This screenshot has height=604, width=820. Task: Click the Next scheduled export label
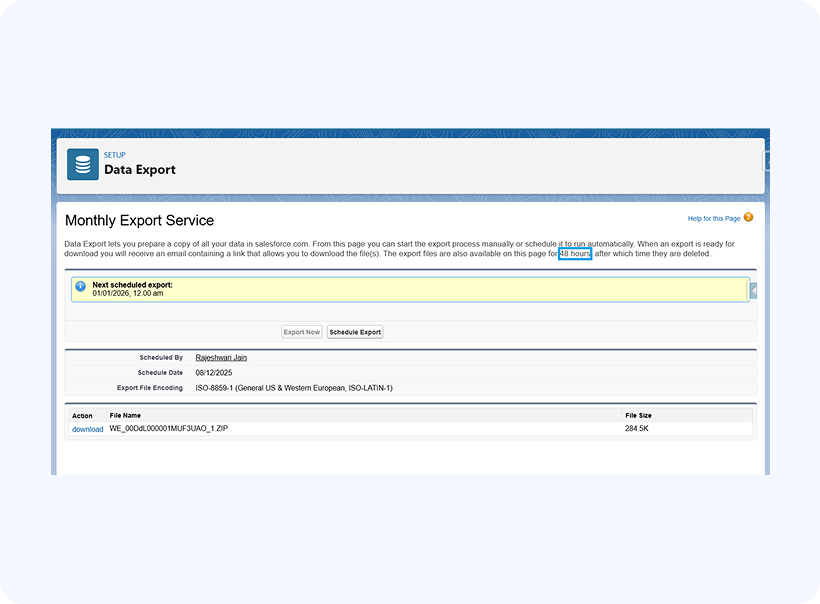tap(132, 285)
